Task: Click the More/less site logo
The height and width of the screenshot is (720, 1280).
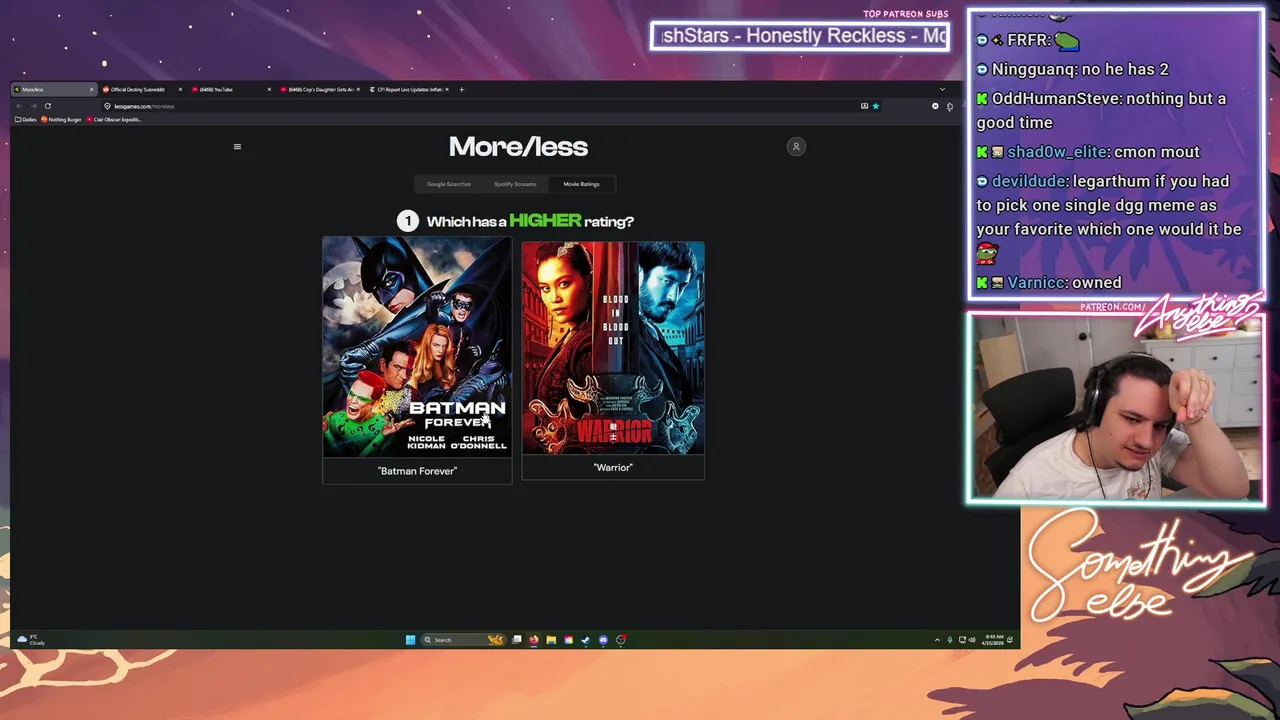Action: click(x=518, y=147)
